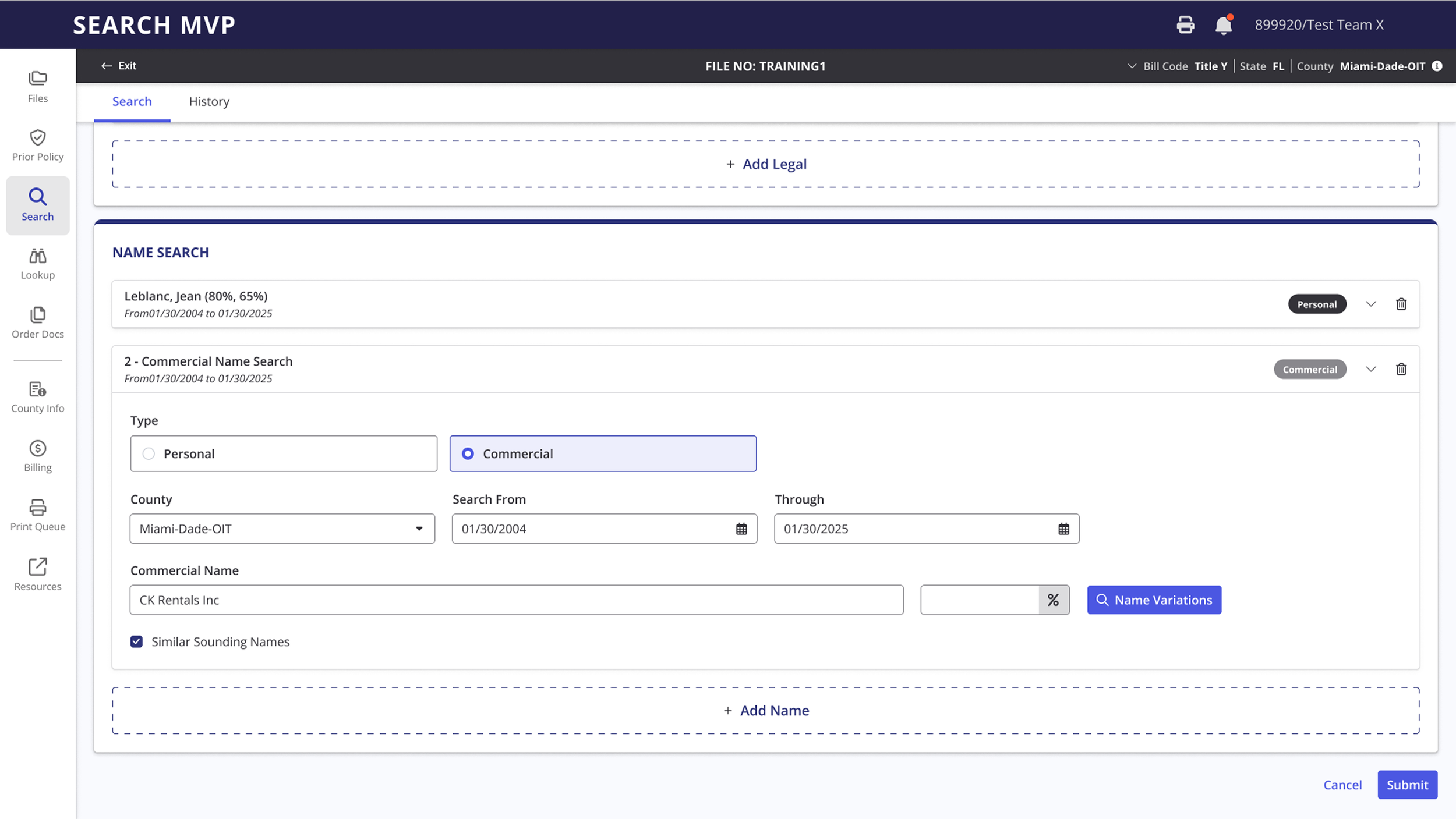Click the notification bell icon

[x=1223, y=25]
